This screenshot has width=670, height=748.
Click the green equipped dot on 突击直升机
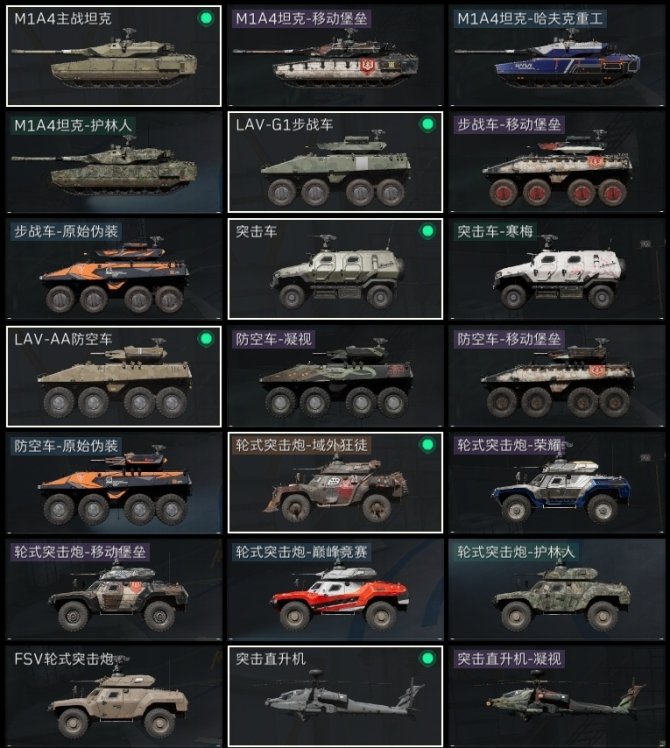click(428, 659)
